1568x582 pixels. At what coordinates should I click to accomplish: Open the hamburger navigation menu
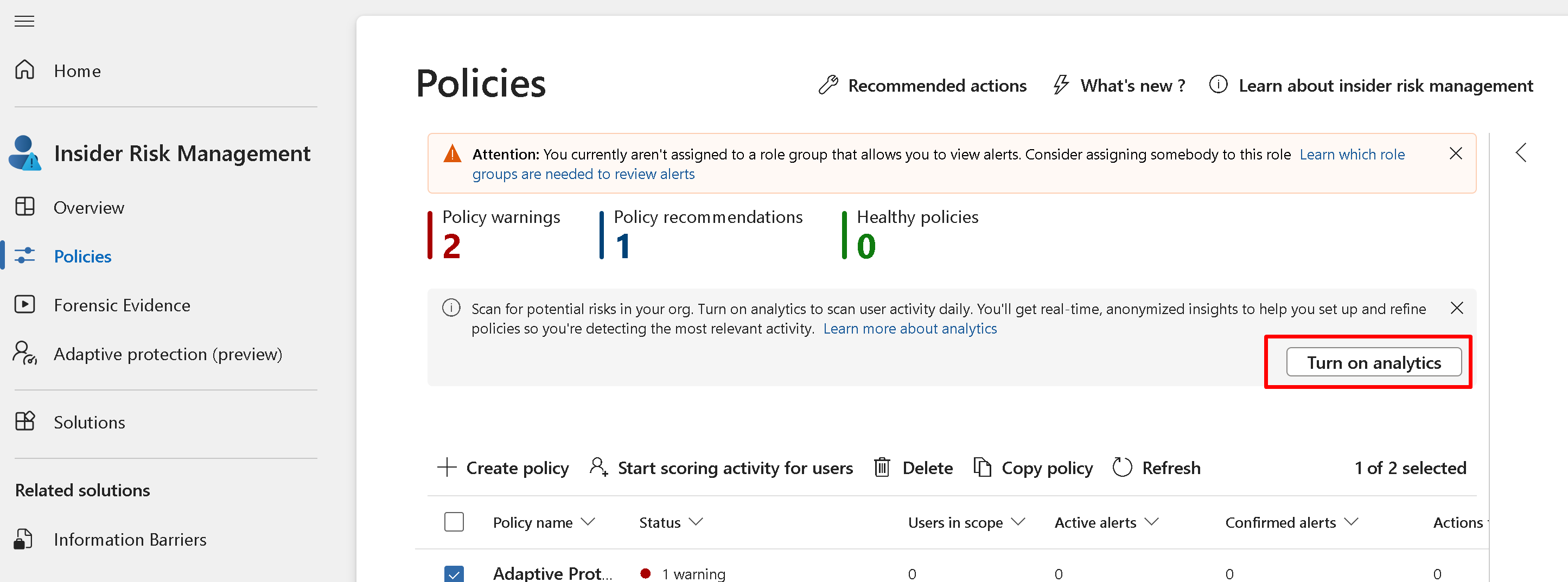(24, 21)
